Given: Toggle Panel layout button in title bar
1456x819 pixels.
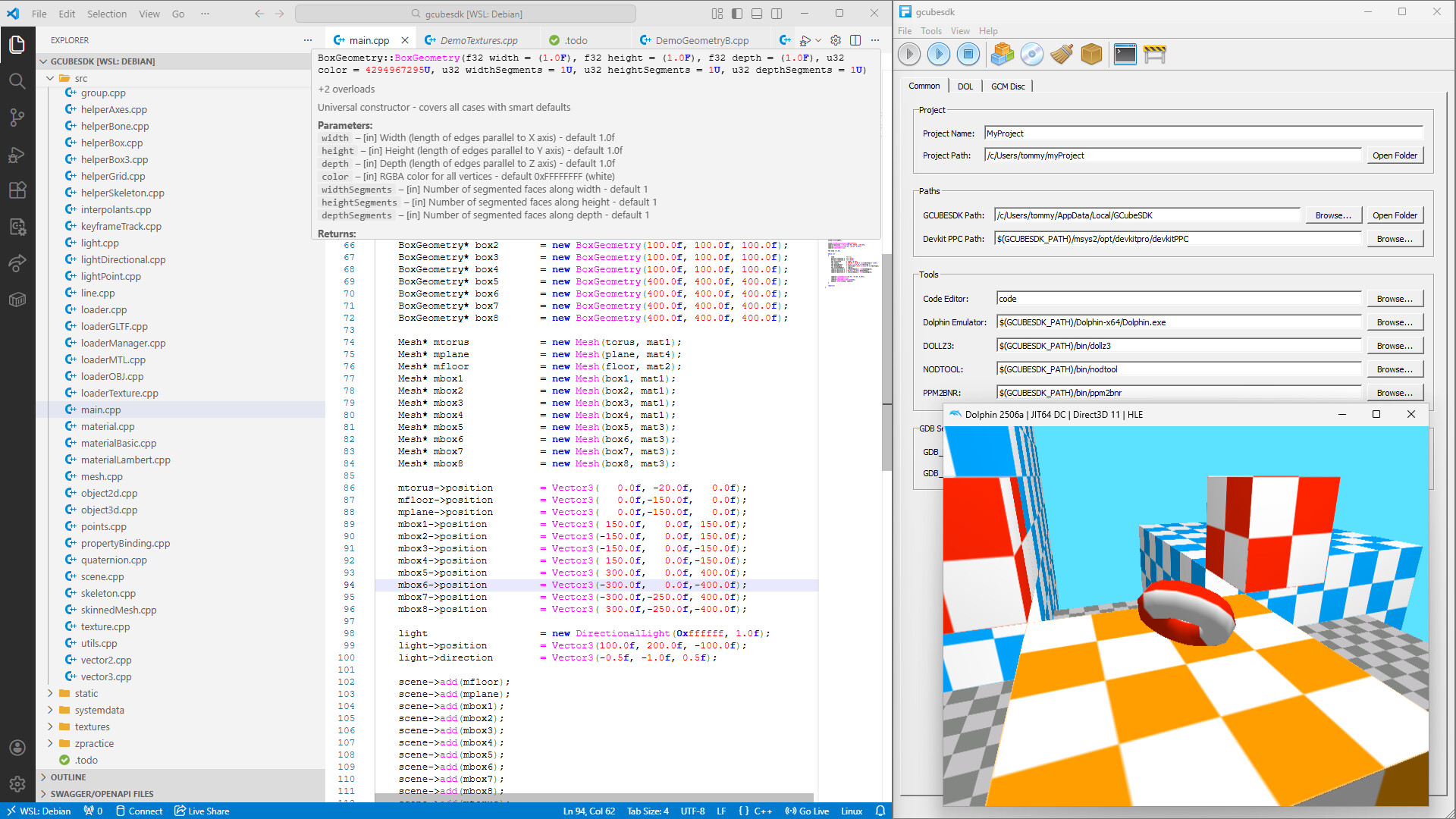Looking at the screenshot, I should click(x=757, y=14).
